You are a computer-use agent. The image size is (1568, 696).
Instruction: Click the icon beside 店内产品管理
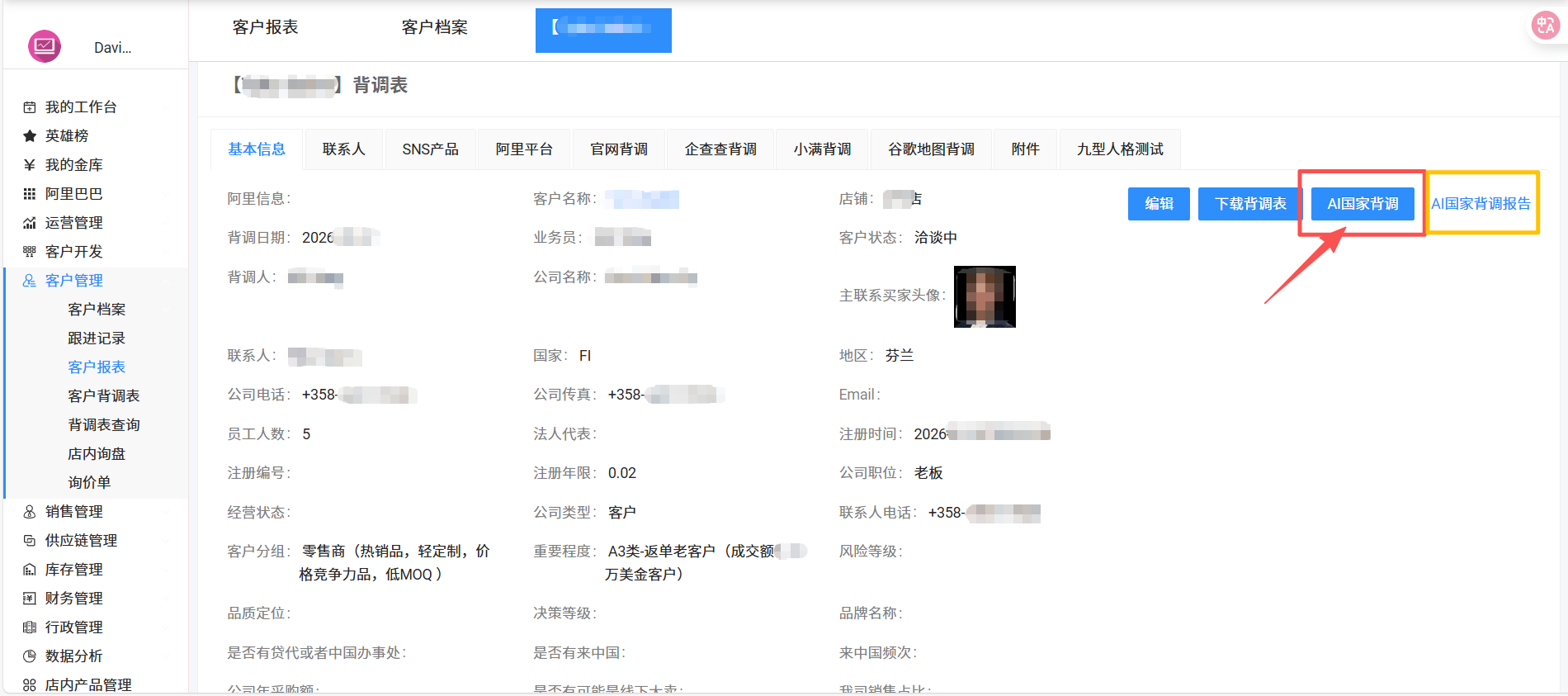30,685
